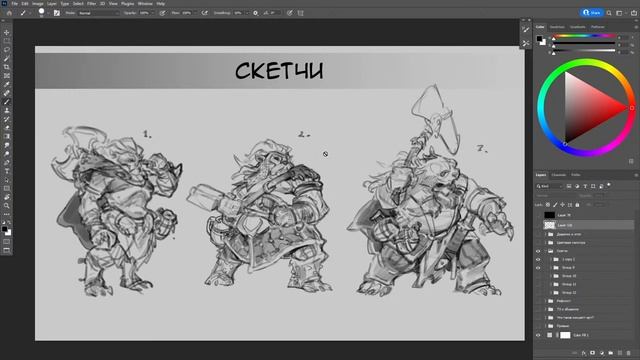Open the layer filter Kind dropdown
This screenshot has height=360, width=640.
pos(550,186)
